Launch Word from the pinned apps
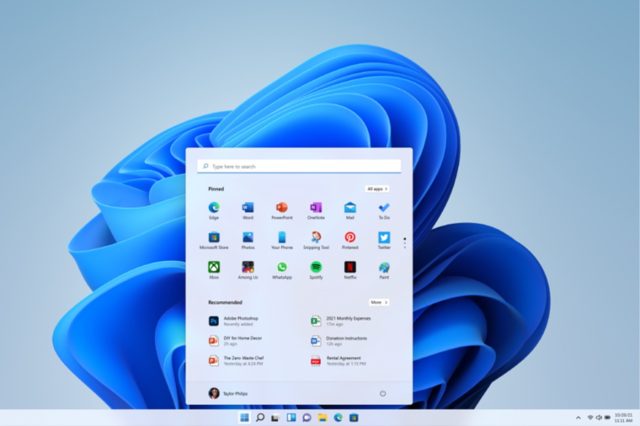640x426 pixels. pos(248,208)
